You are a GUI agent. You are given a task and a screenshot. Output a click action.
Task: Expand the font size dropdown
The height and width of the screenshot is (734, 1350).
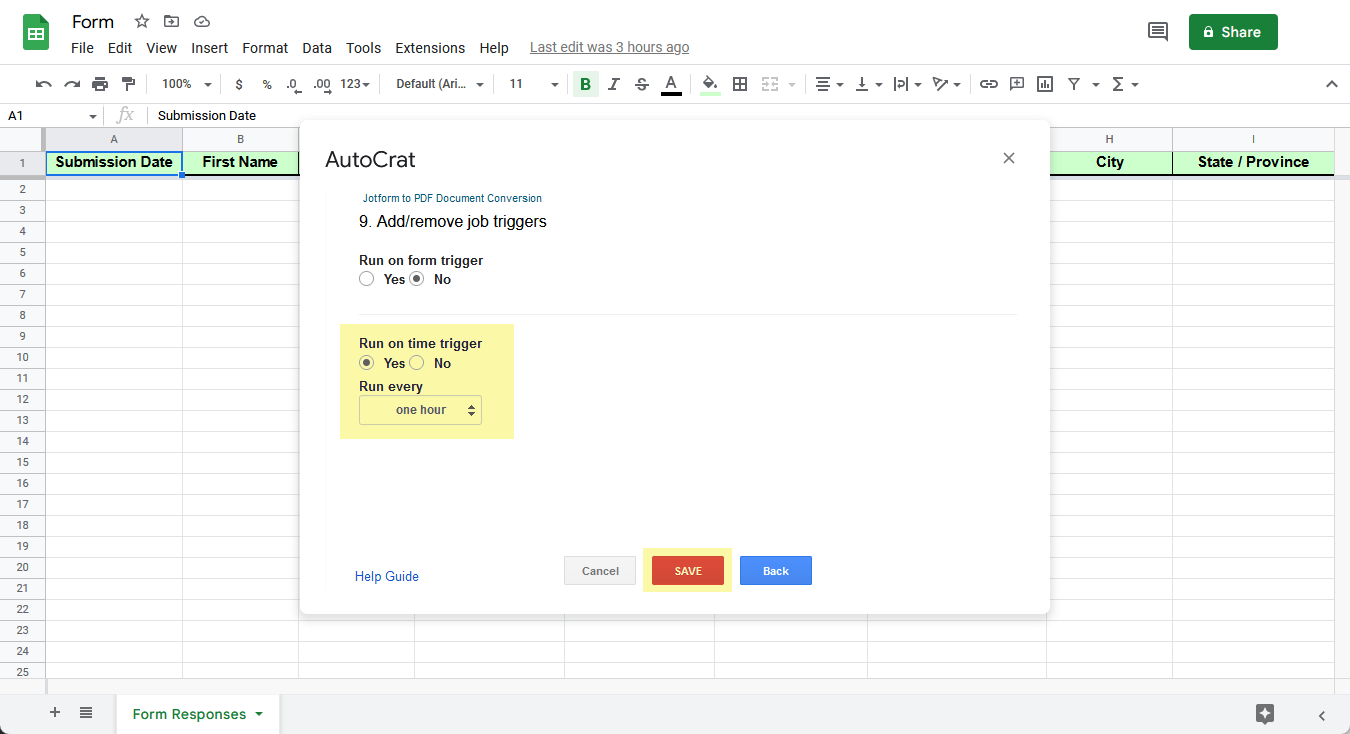pos(534,84)
